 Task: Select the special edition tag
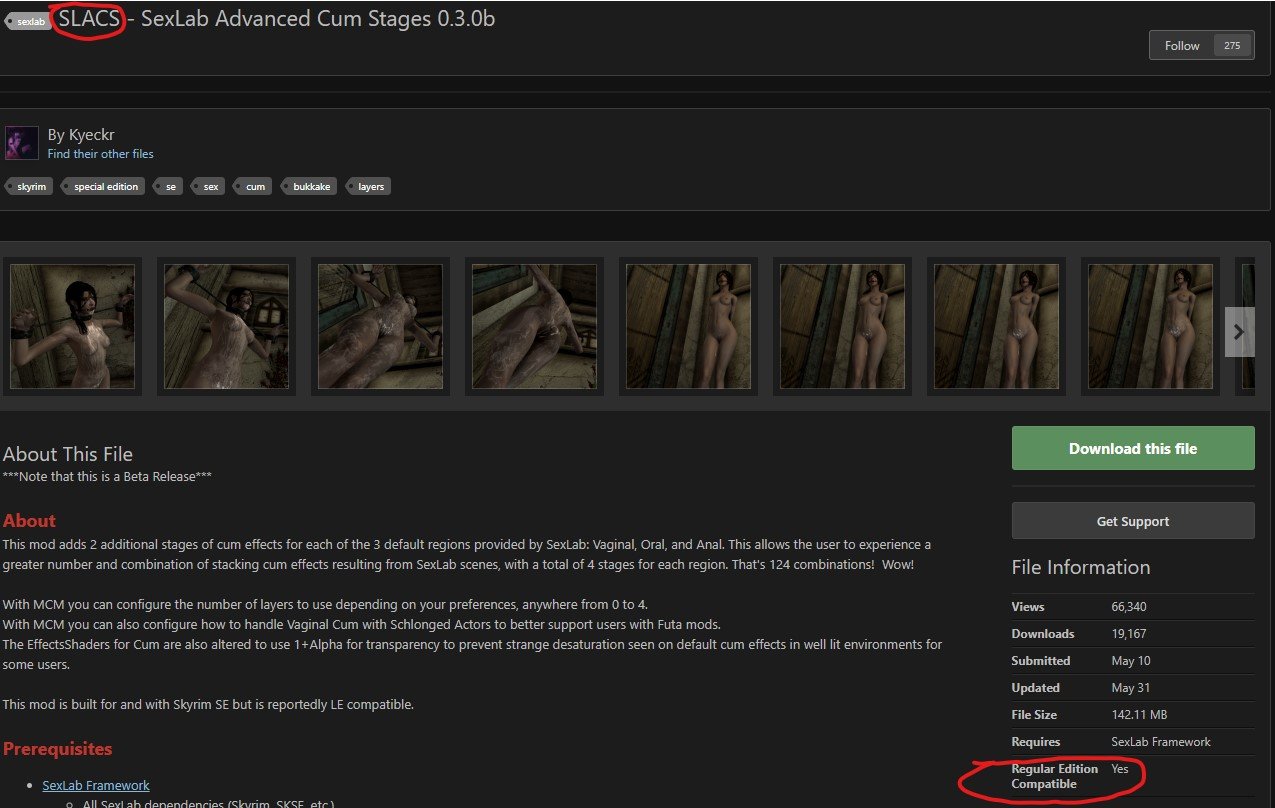point(105,187)
